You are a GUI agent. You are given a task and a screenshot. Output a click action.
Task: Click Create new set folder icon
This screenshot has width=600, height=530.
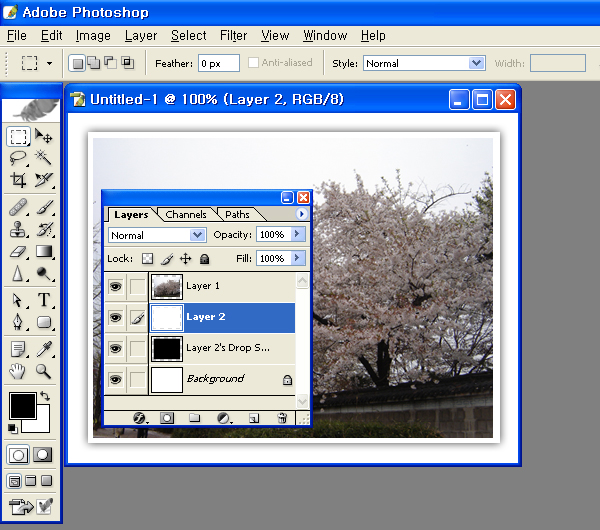click(194, 417)
